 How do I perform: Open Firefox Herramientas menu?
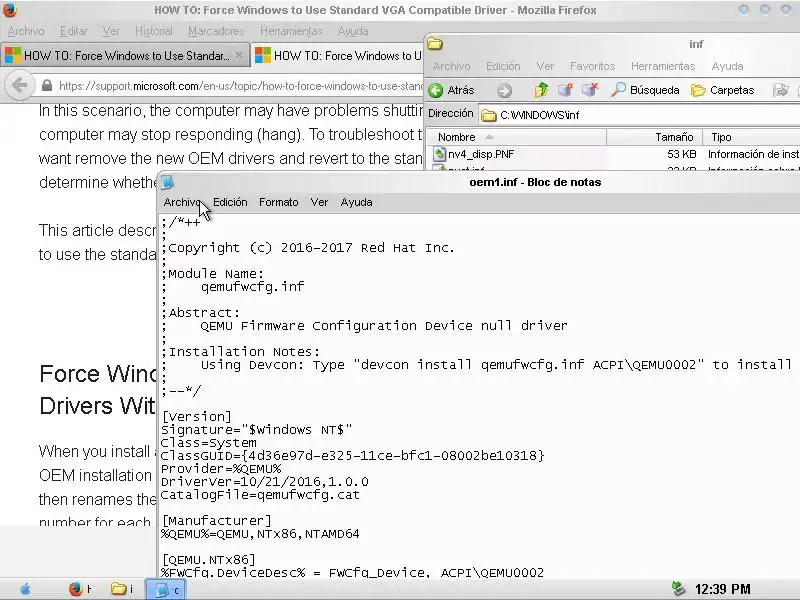(x=291, y=31)
